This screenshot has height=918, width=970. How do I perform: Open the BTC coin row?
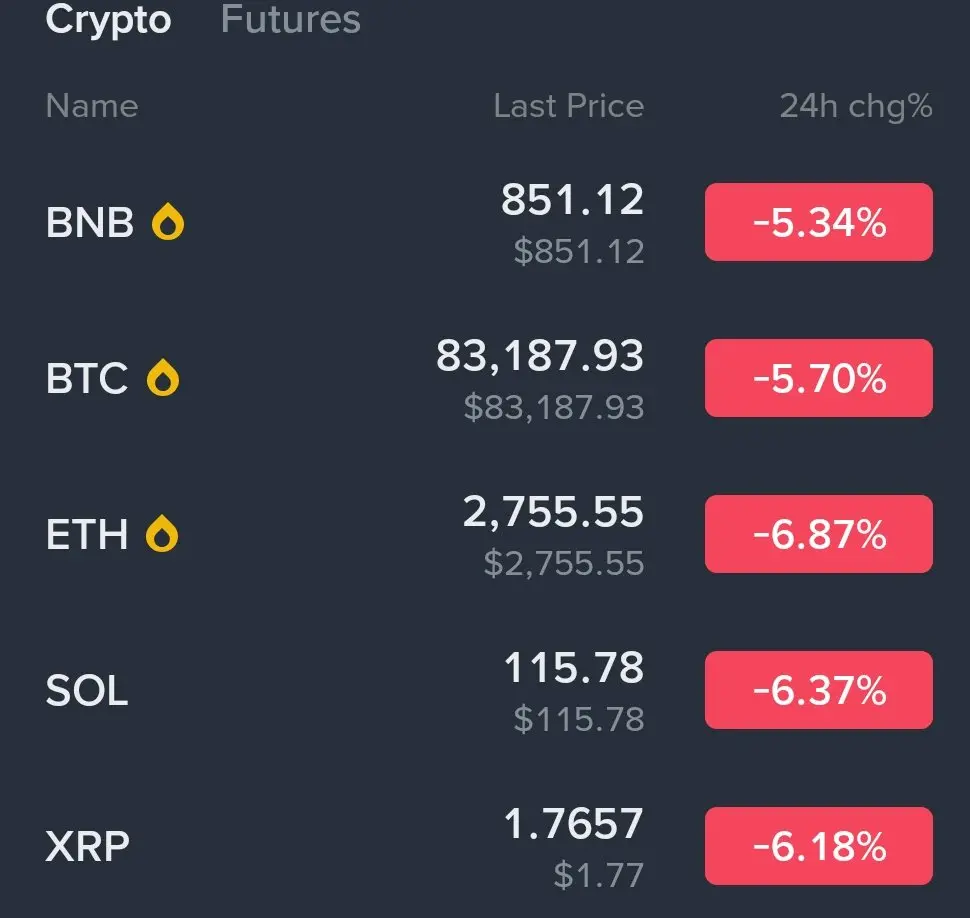click(87, 379)
